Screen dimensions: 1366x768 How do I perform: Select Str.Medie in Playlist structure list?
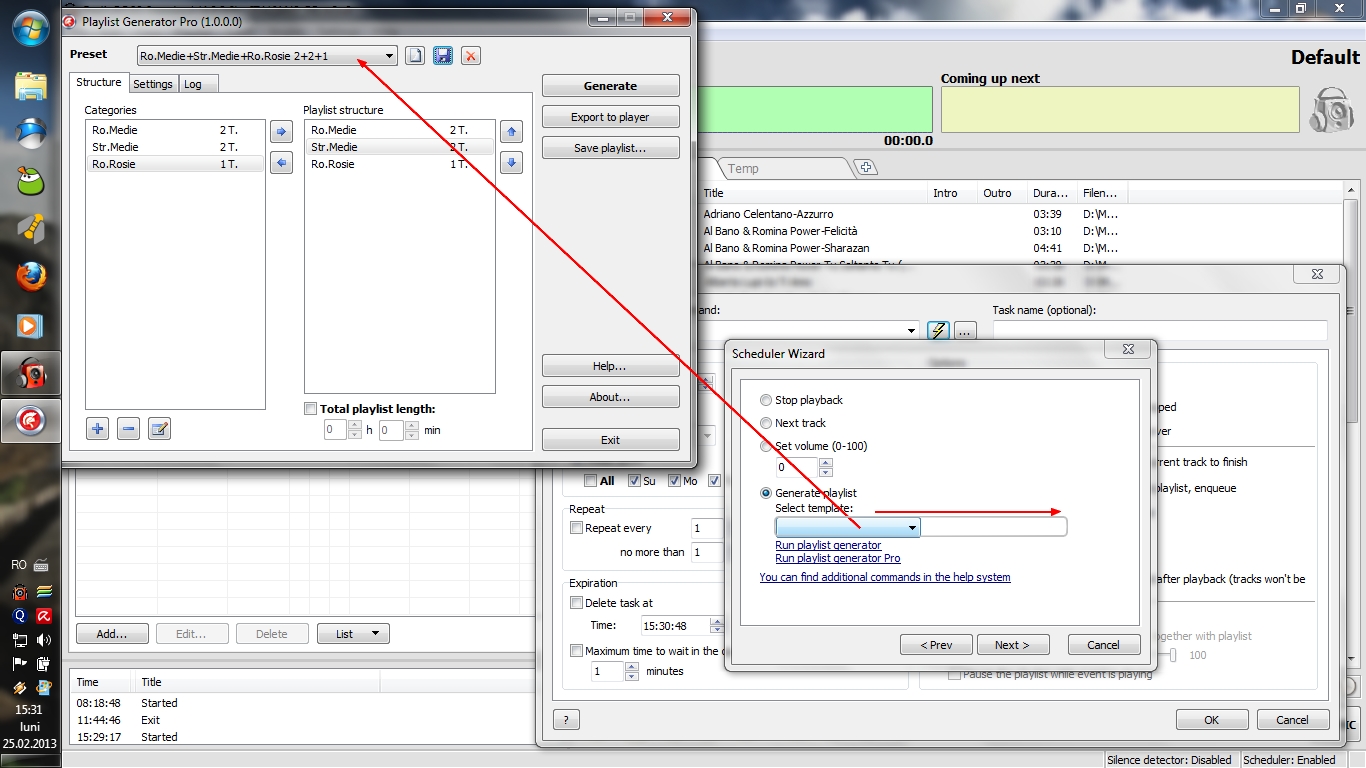click(400, 147)
